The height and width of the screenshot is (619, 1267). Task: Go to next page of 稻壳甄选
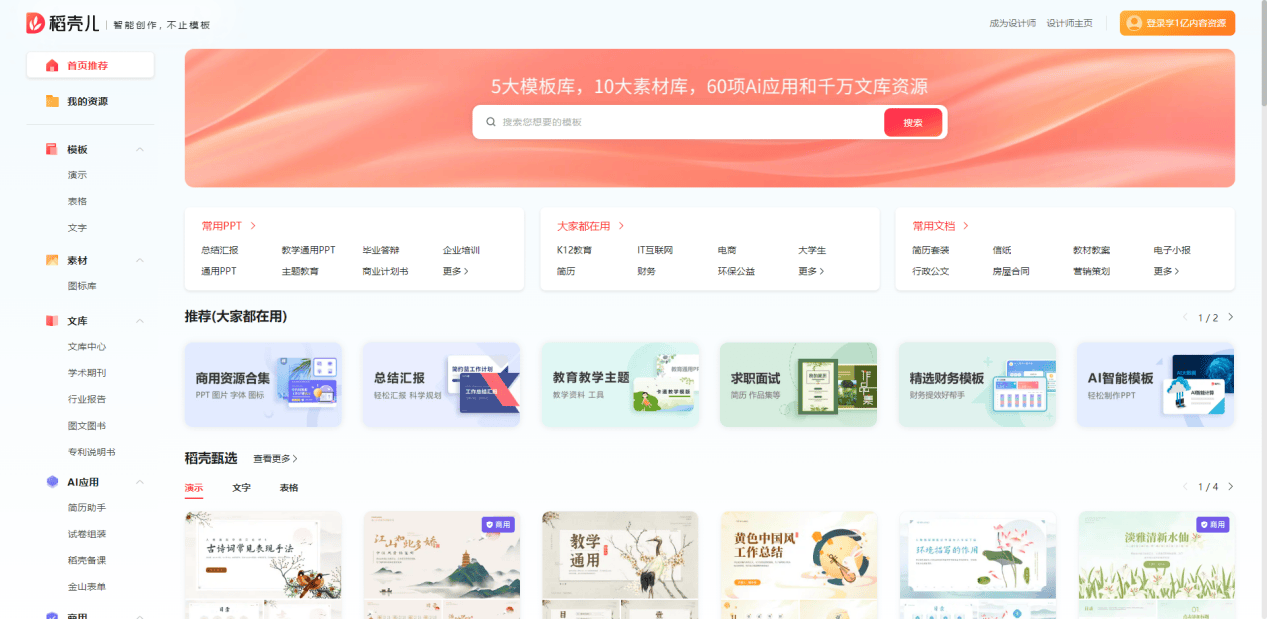pos(1230,487)
